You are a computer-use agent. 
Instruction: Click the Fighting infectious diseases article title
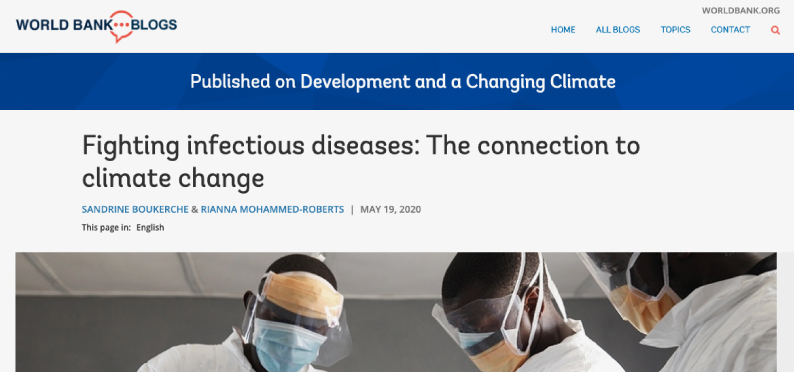pyautogui.click(x=361, y=162)
